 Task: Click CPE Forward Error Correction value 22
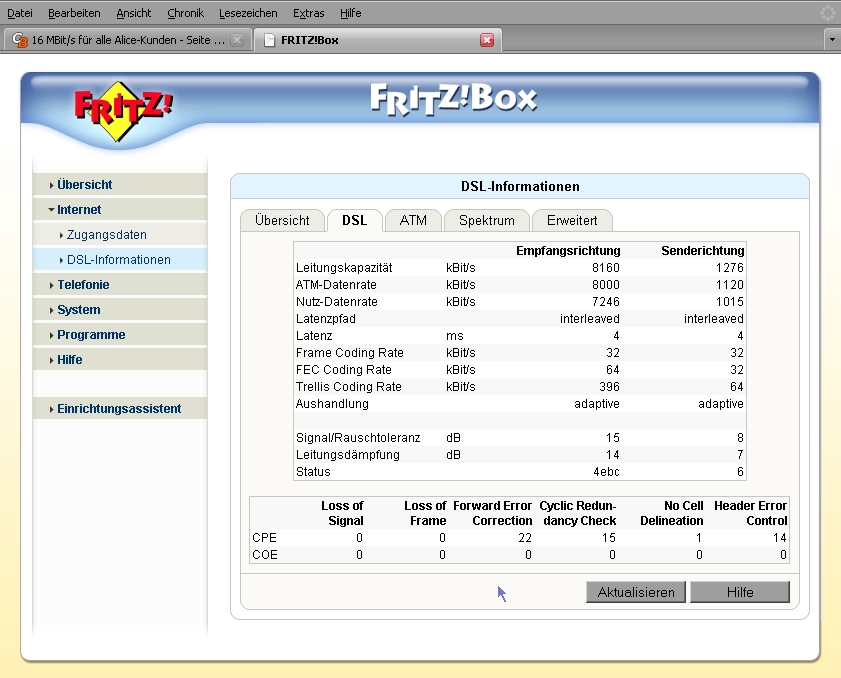click(525, 537)
